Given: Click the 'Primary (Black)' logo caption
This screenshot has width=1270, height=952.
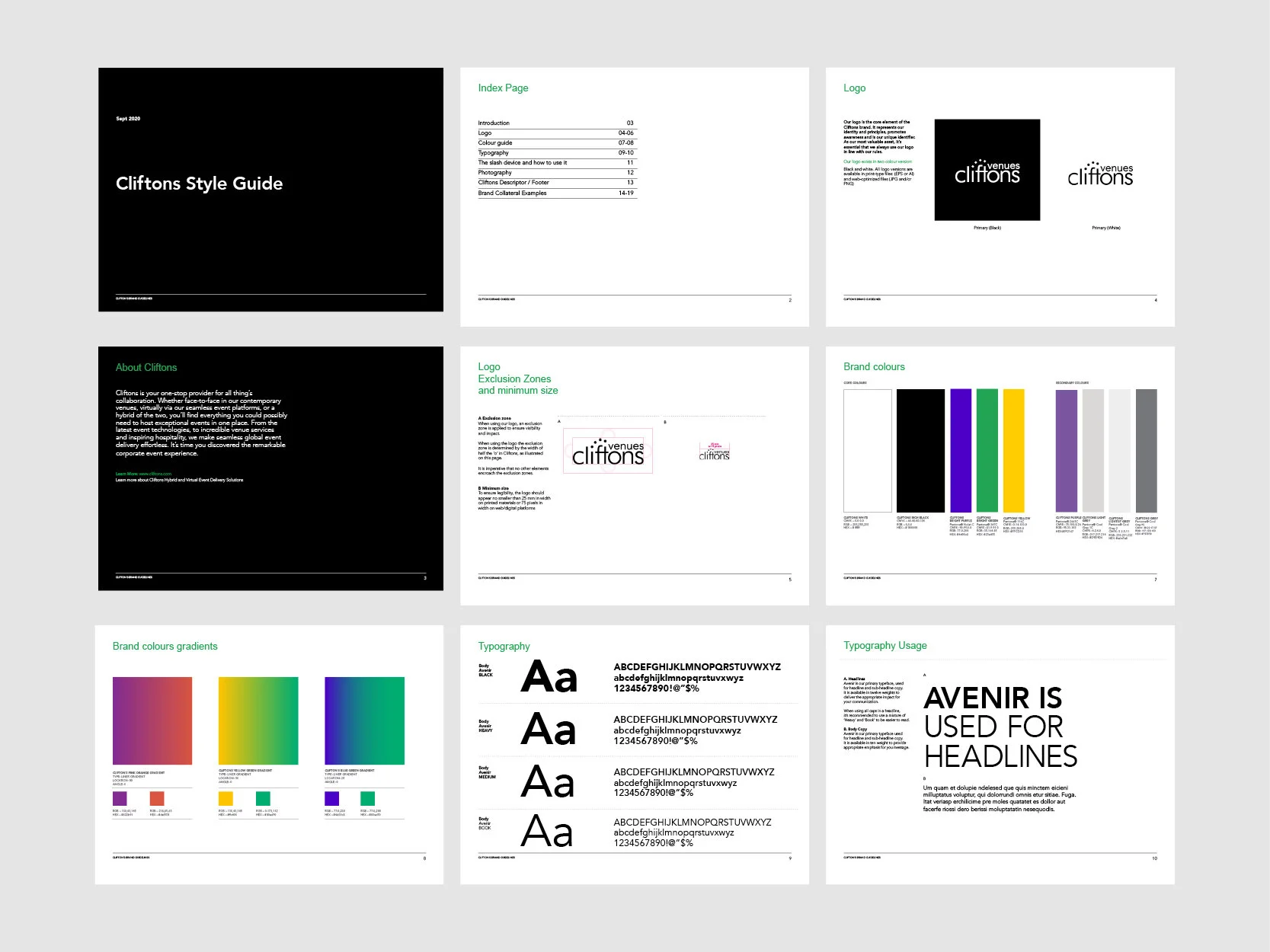Looking at the screenshot, I should [x=987, y=228].
